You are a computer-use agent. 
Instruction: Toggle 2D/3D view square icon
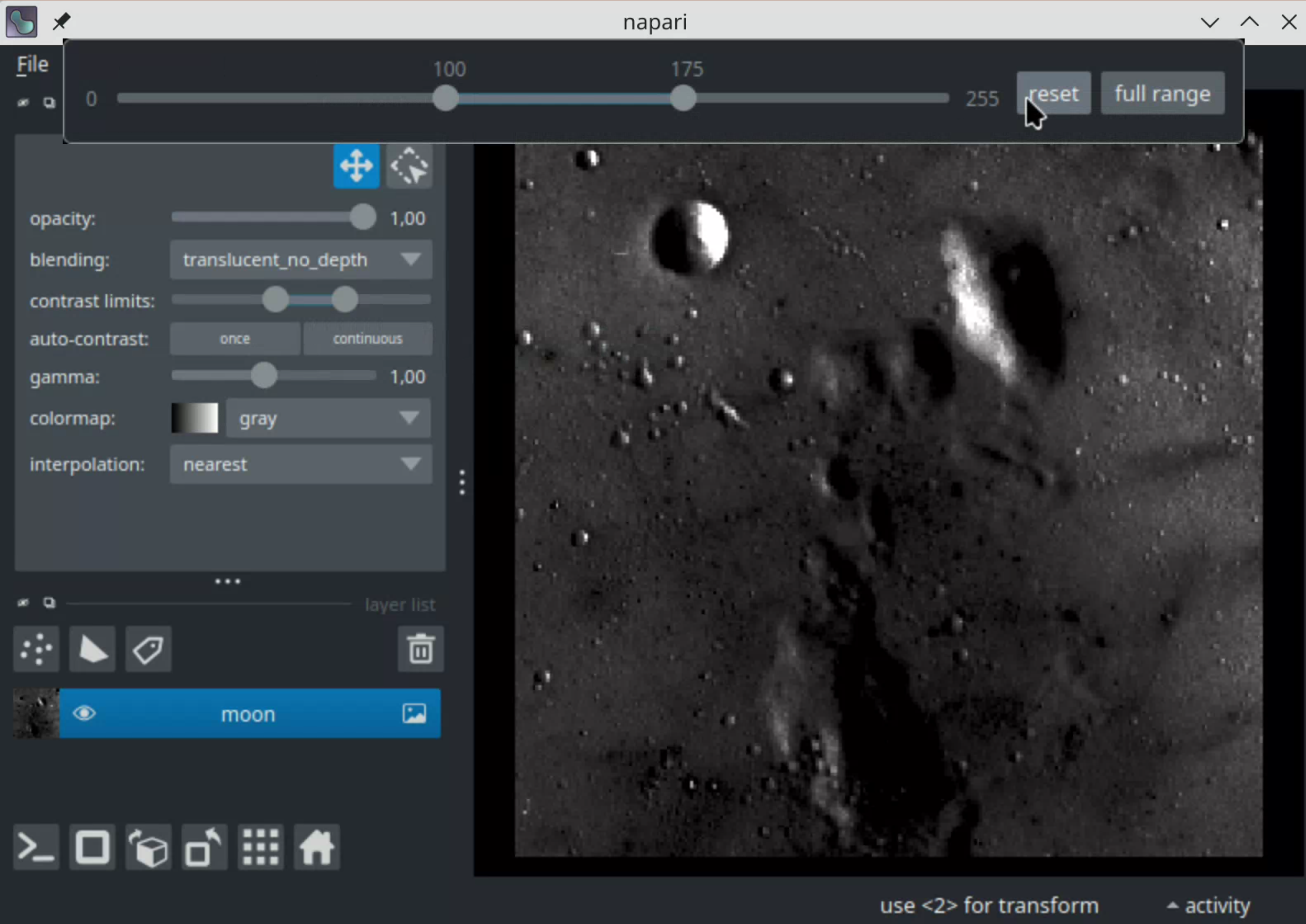[x=92, y=847]
